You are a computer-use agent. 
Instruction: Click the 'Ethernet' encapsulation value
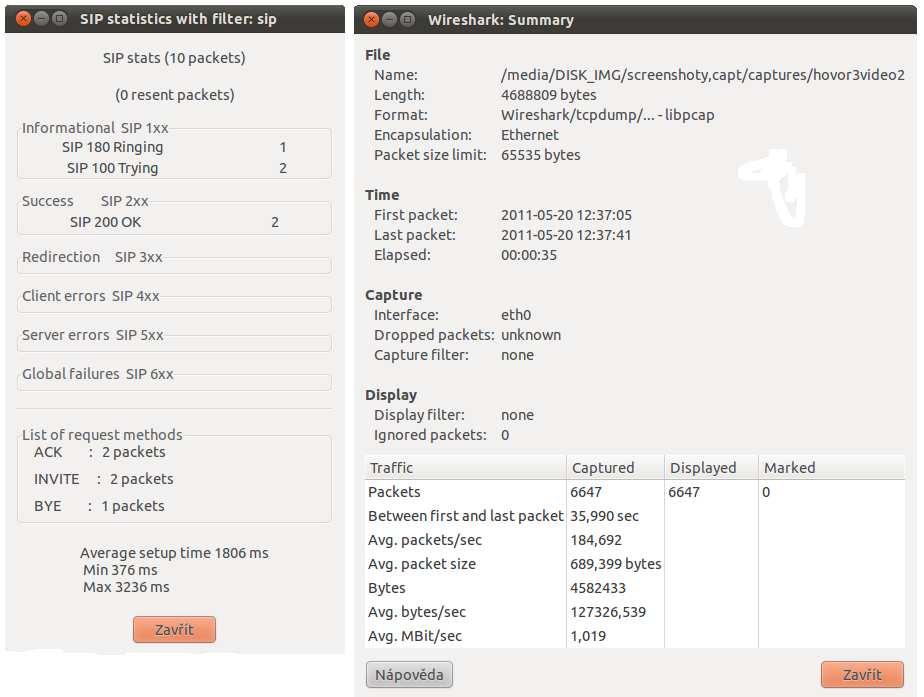[x=530, y=135]
